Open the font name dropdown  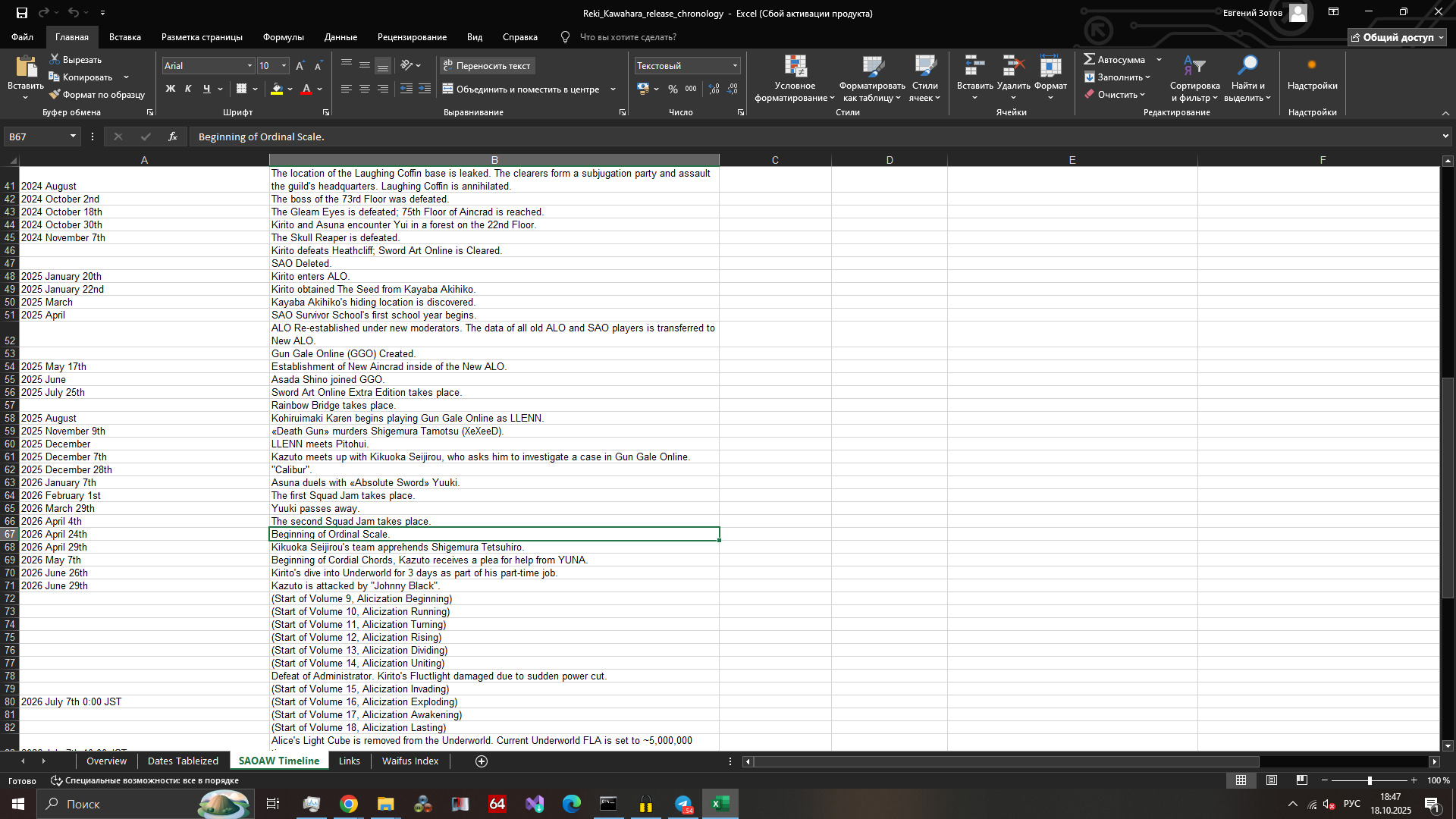point(249,66)
